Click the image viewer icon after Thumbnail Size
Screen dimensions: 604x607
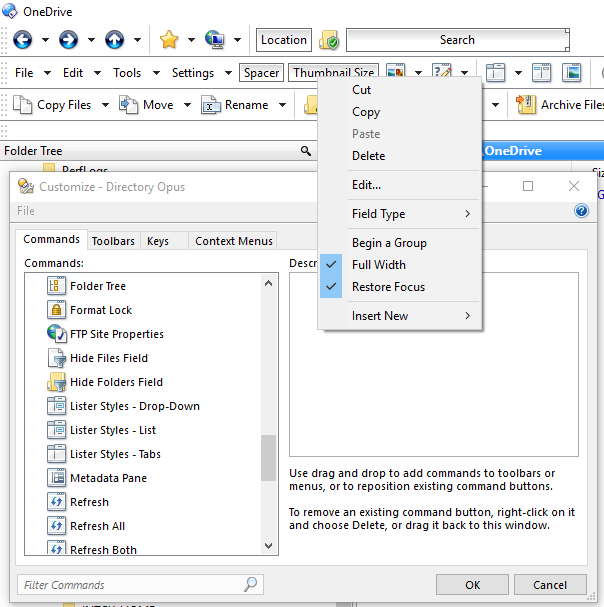pos(396,72)
